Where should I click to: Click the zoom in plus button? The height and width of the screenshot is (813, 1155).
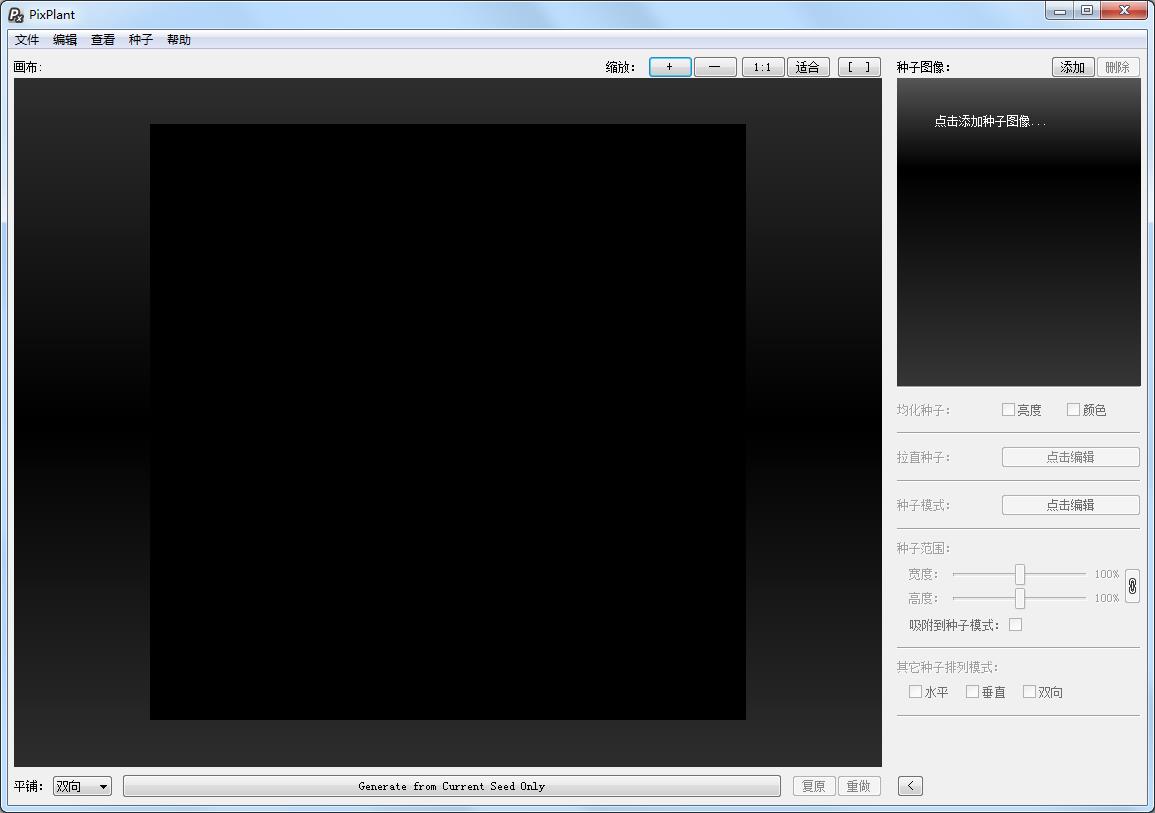point(670,67)
